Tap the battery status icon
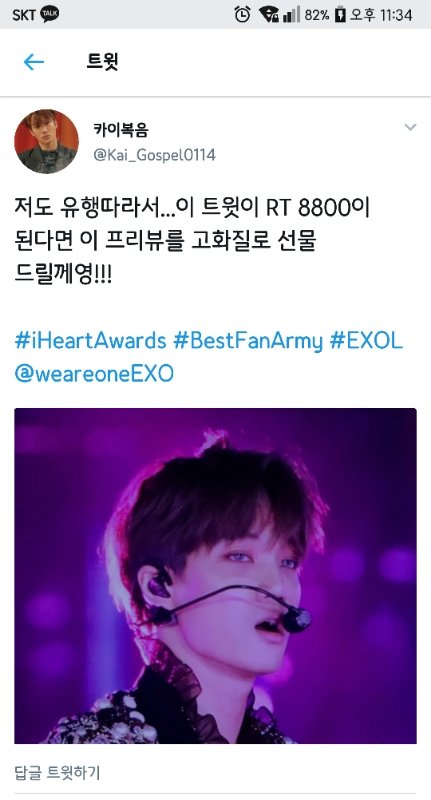 [340, 15]
